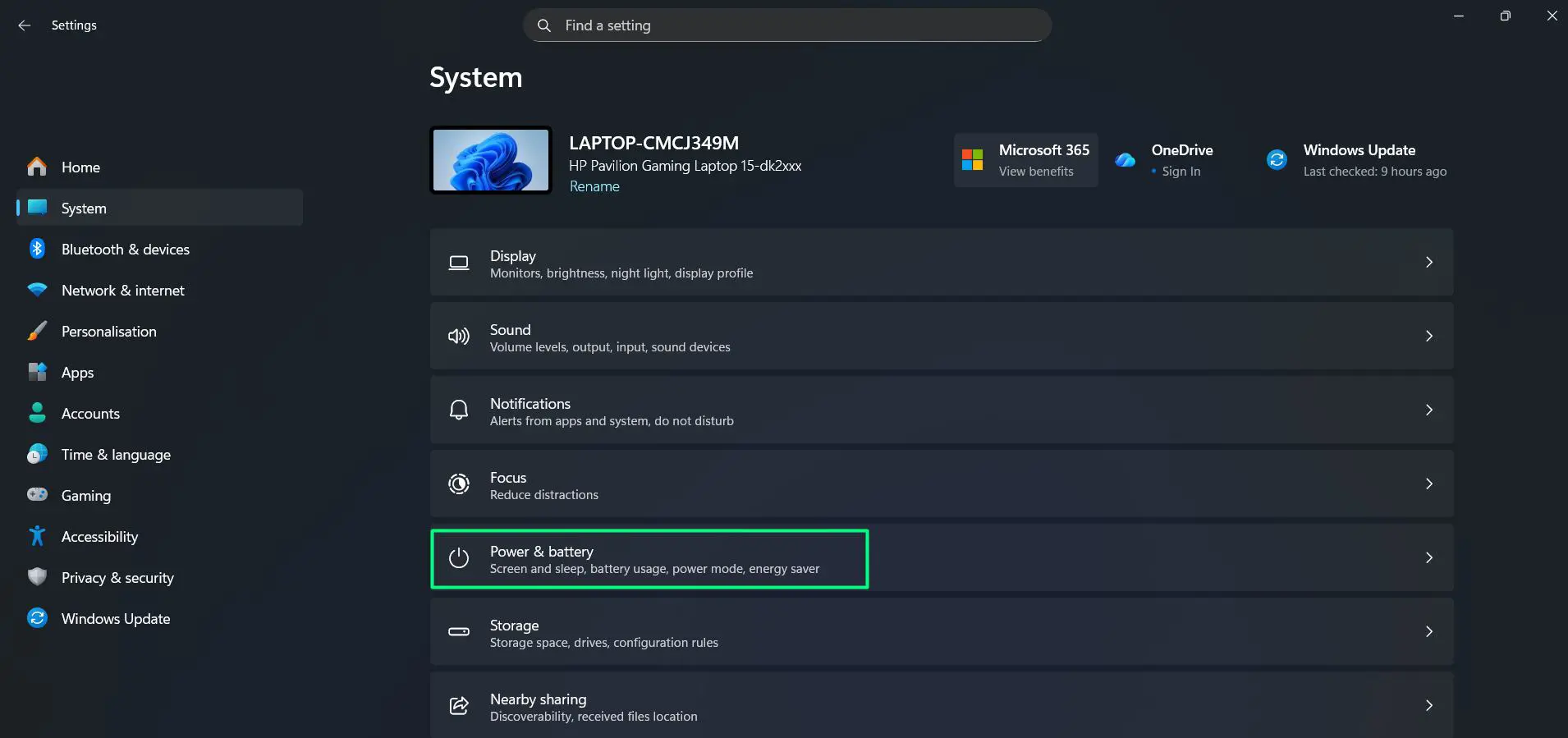Click the Nearby sharing share icon
Viewport: 1568px width, 738px height.
click(x=459, y=706)
